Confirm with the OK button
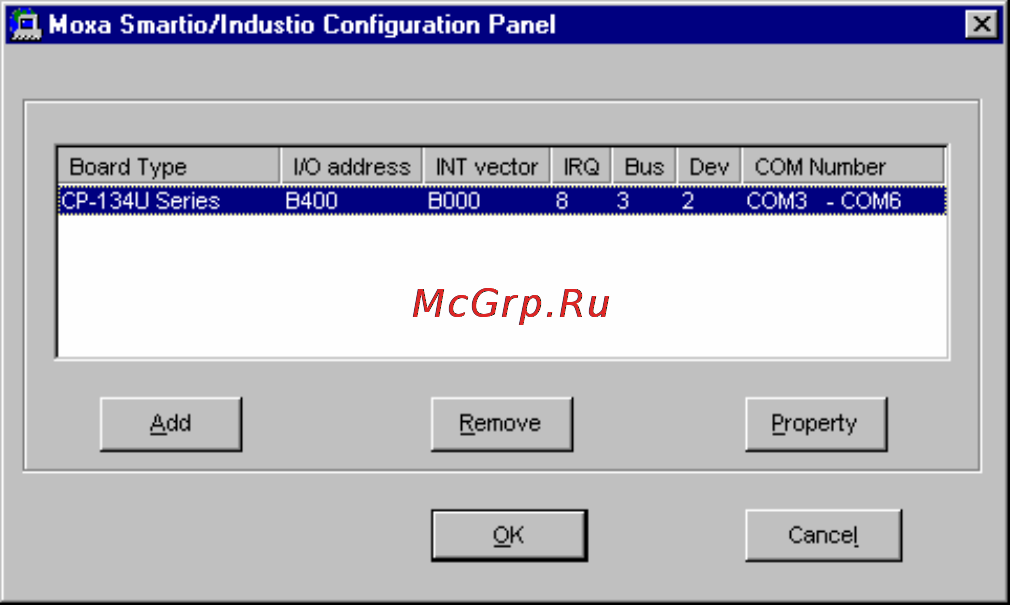 click(510, 535)
